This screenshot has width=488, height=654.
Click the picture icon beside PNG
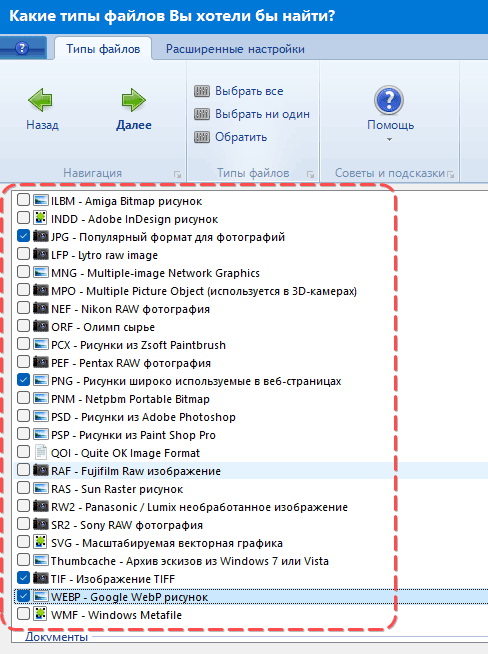pyautogui.click(x=40, y=380)
